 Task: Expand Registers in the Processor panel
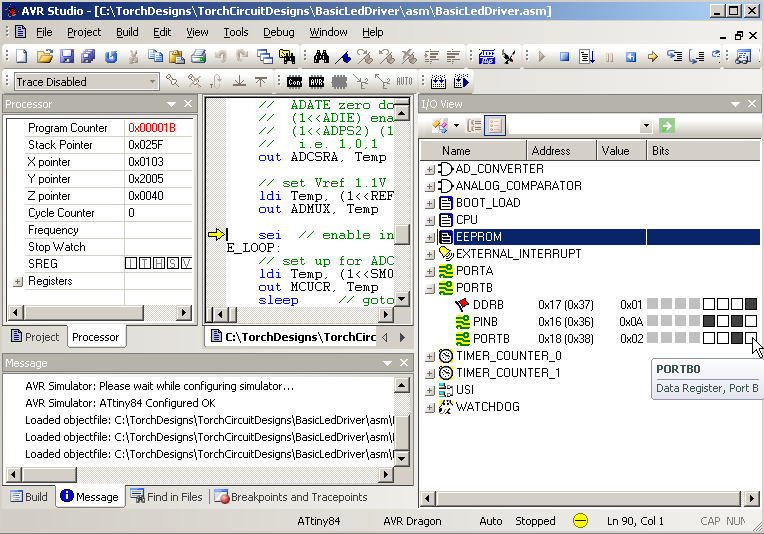[x=18, y=282]
